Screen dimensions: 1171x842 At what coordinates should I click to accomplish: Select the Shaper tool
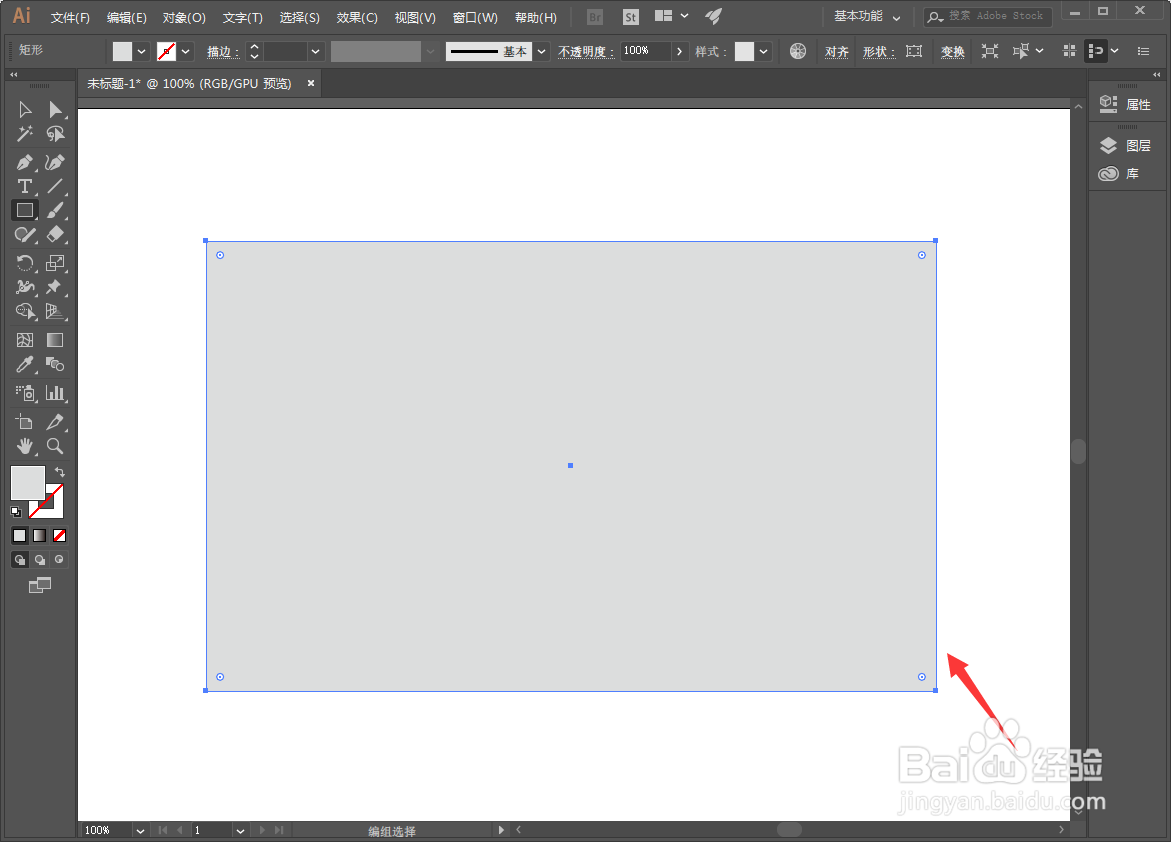tap(25, 235)
